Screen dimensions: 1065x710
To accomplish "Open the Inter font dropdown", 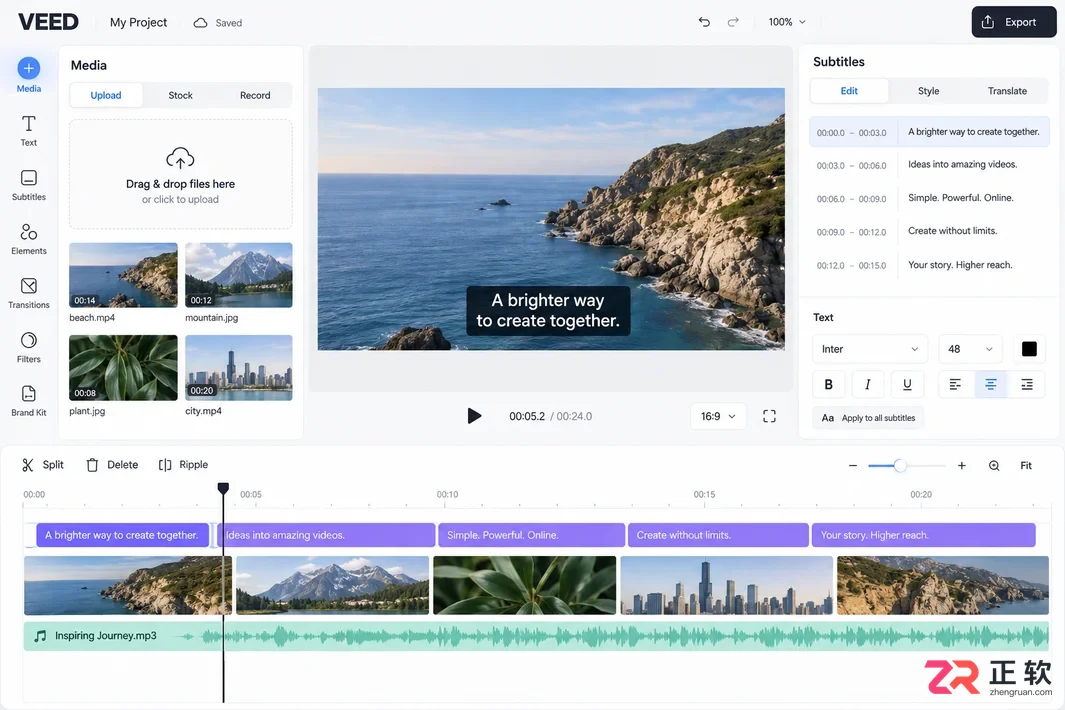I will [869, 349].
